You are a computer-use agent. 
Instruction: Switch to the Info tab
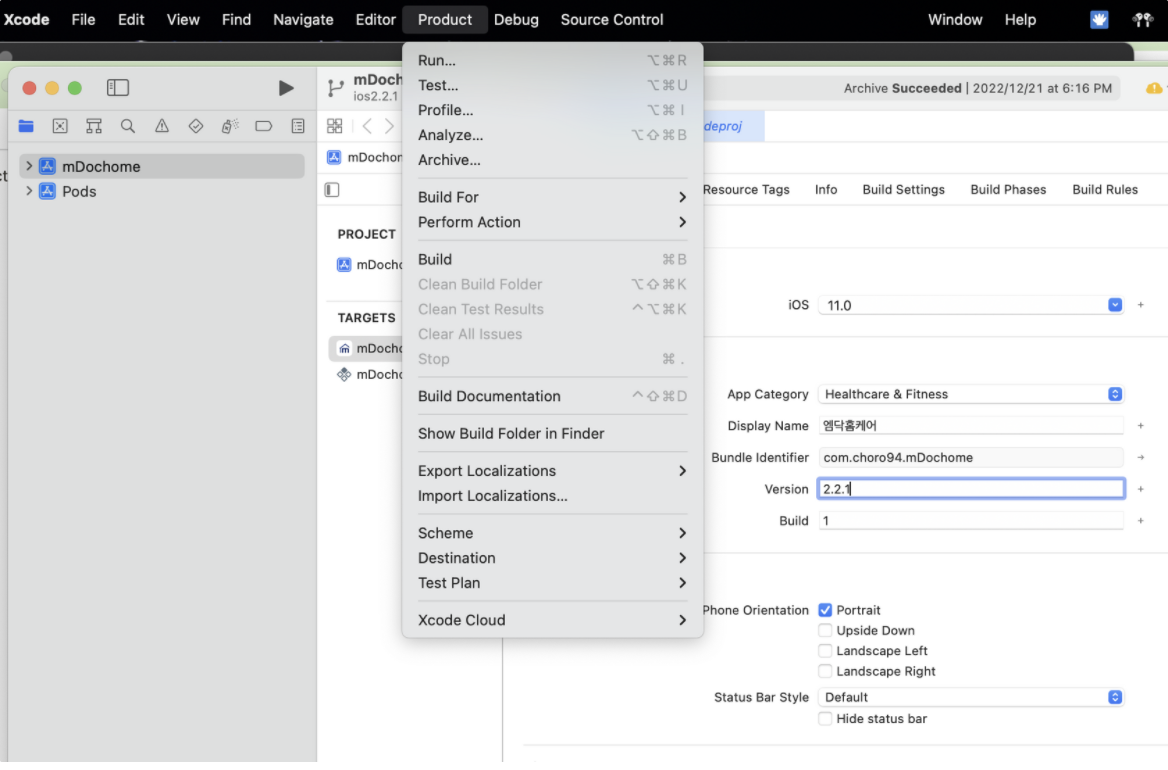tap(825, 189)
